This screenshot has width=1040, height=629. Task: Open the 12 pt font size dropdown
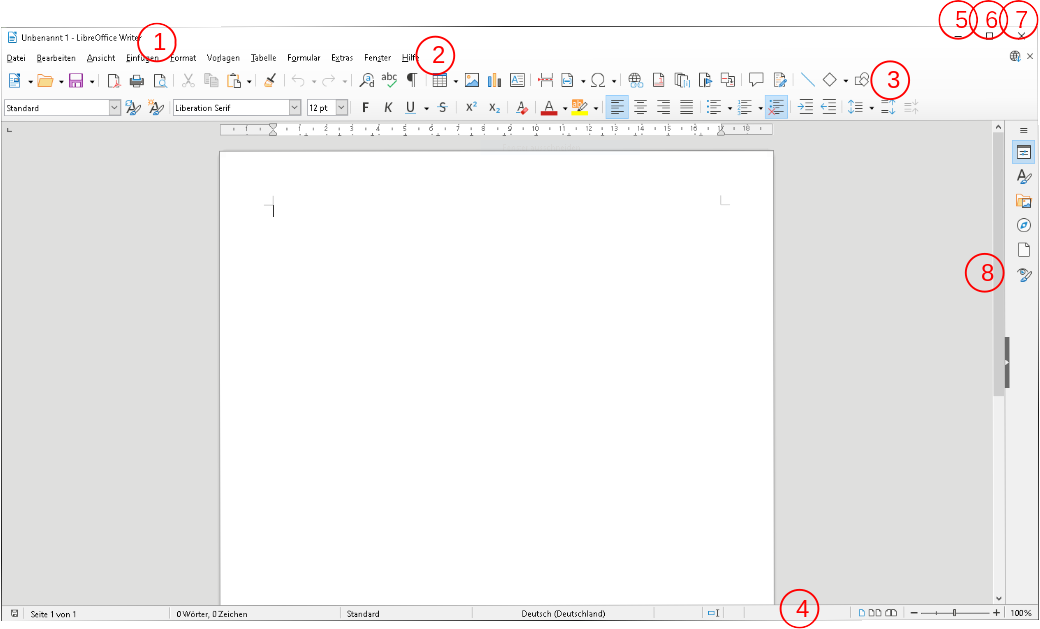point(342,108)
